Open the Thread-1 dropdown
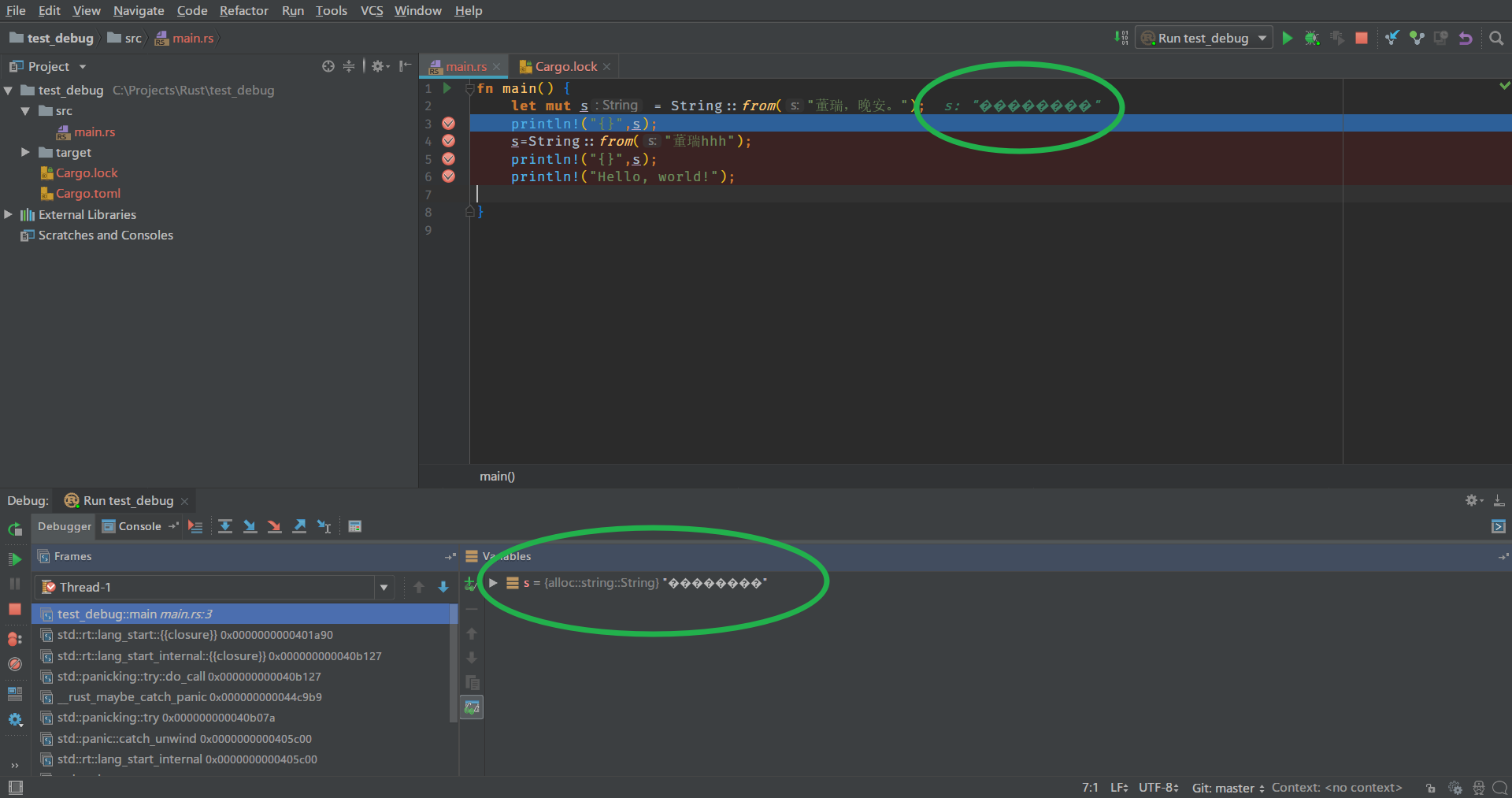Viewport: 1512px width, 798px height. pyautogui.click(x=384, y=587)
